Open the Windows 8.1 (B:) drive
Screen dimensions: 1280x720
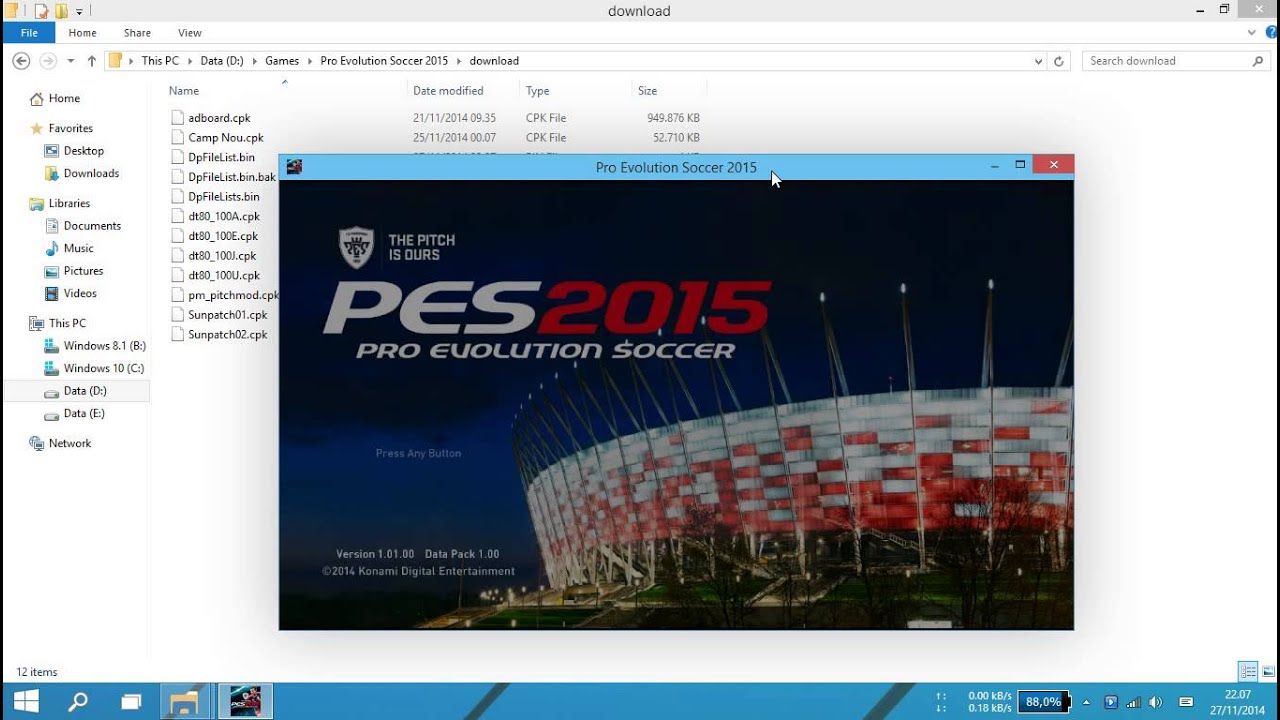point(104,346)
